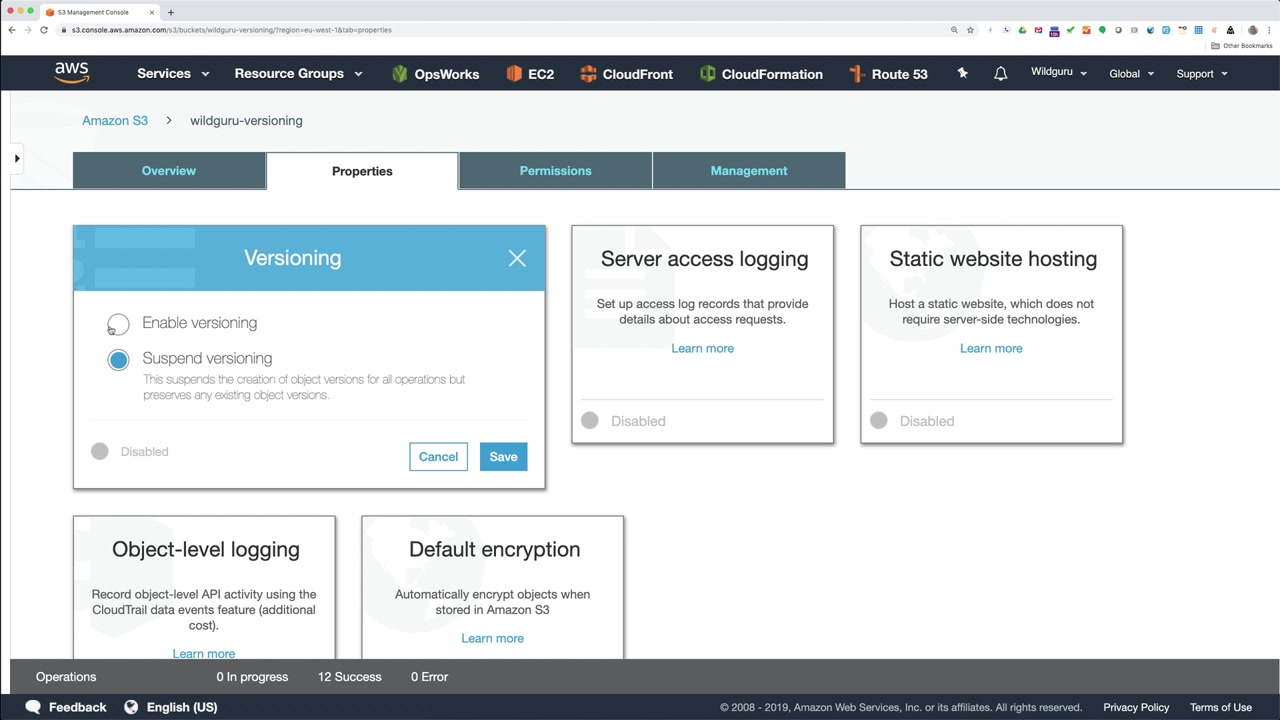
Task: Expand the Resource Groups dropdown
Action: coord(298,74)
